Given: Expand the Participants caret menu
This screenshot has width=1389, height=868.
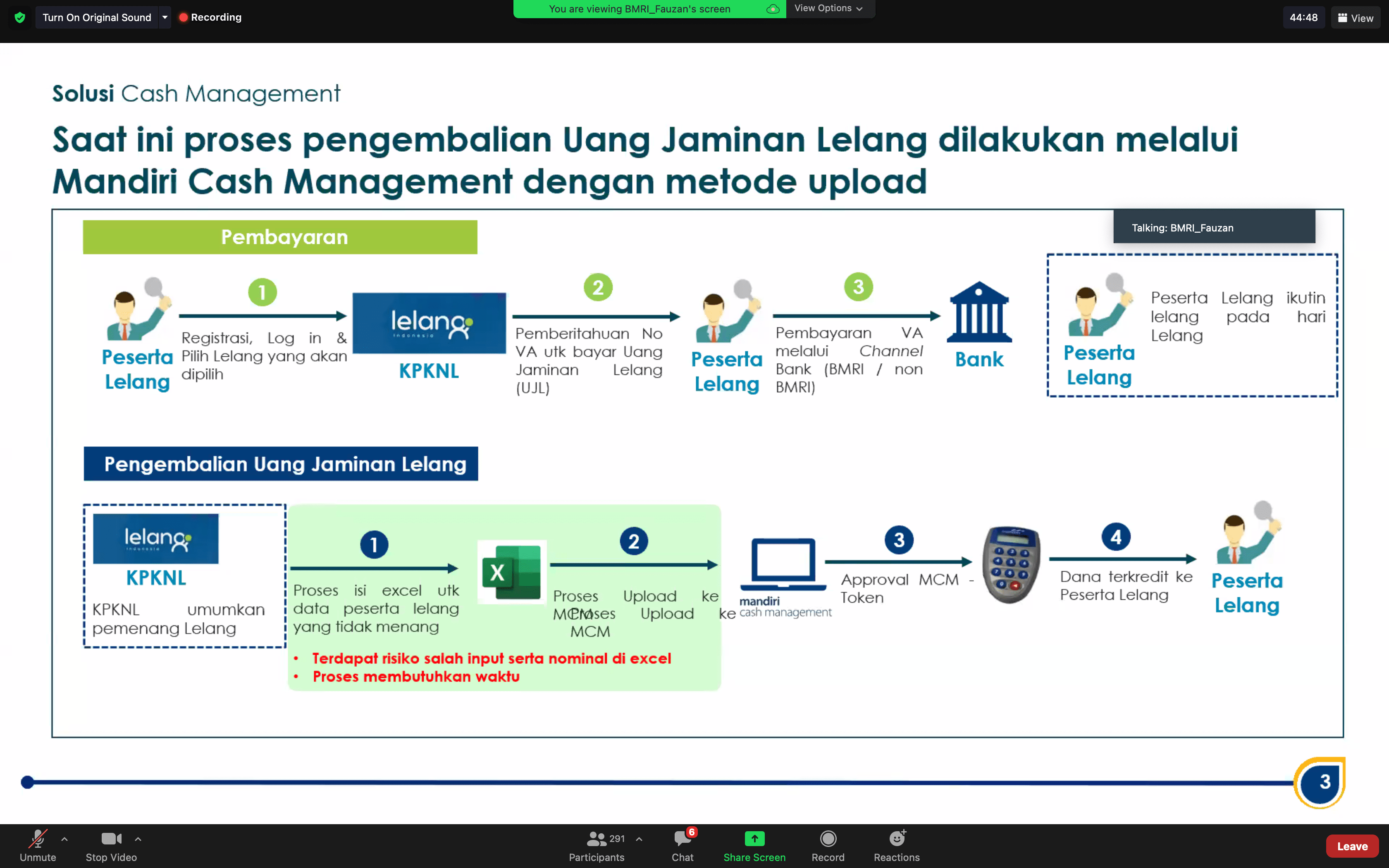Looking at the screenshot, I should tap(639, 839).
